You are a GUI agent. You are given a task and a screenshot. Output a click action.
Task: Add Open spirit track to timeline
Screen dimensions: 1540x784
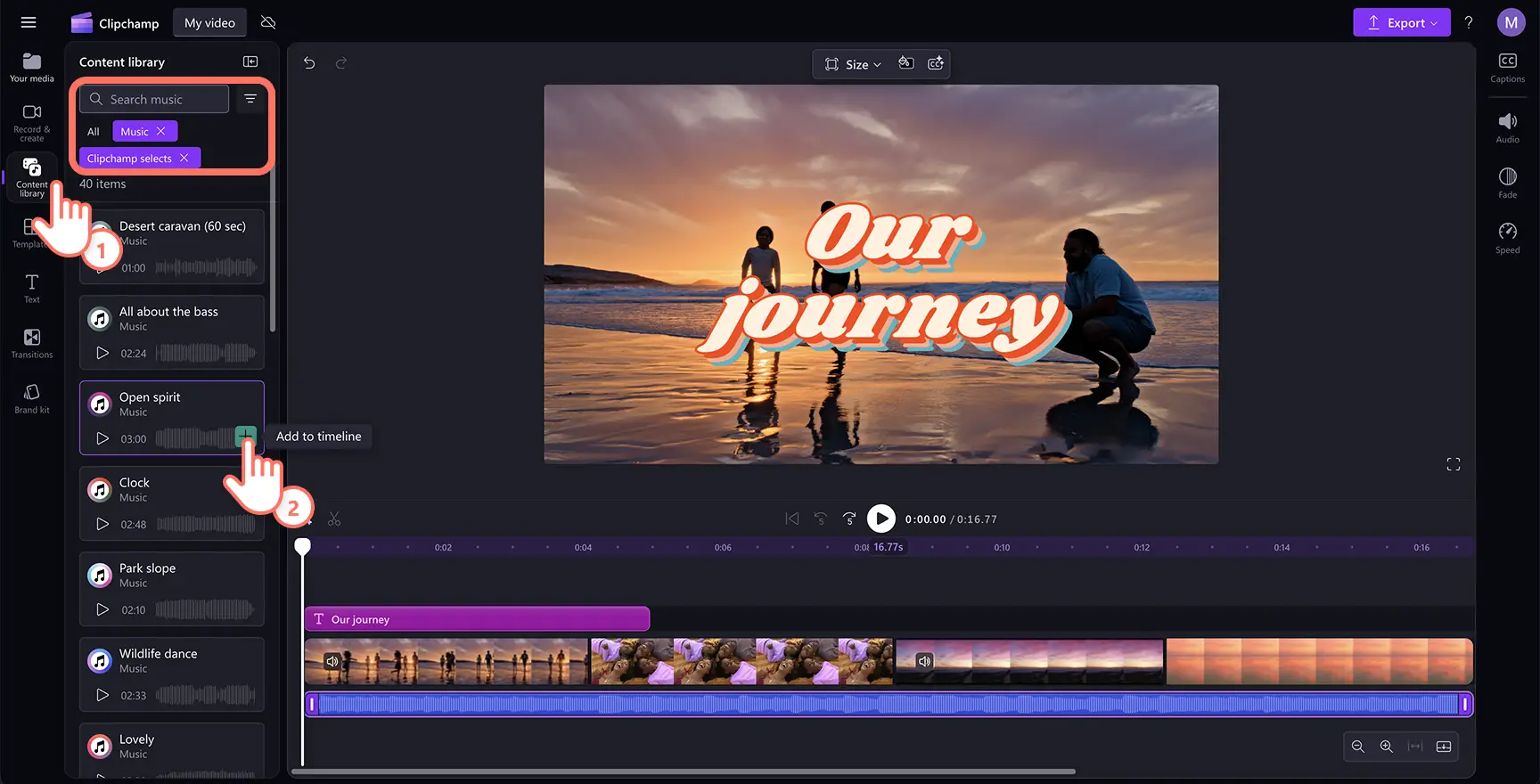coord(245,436)
